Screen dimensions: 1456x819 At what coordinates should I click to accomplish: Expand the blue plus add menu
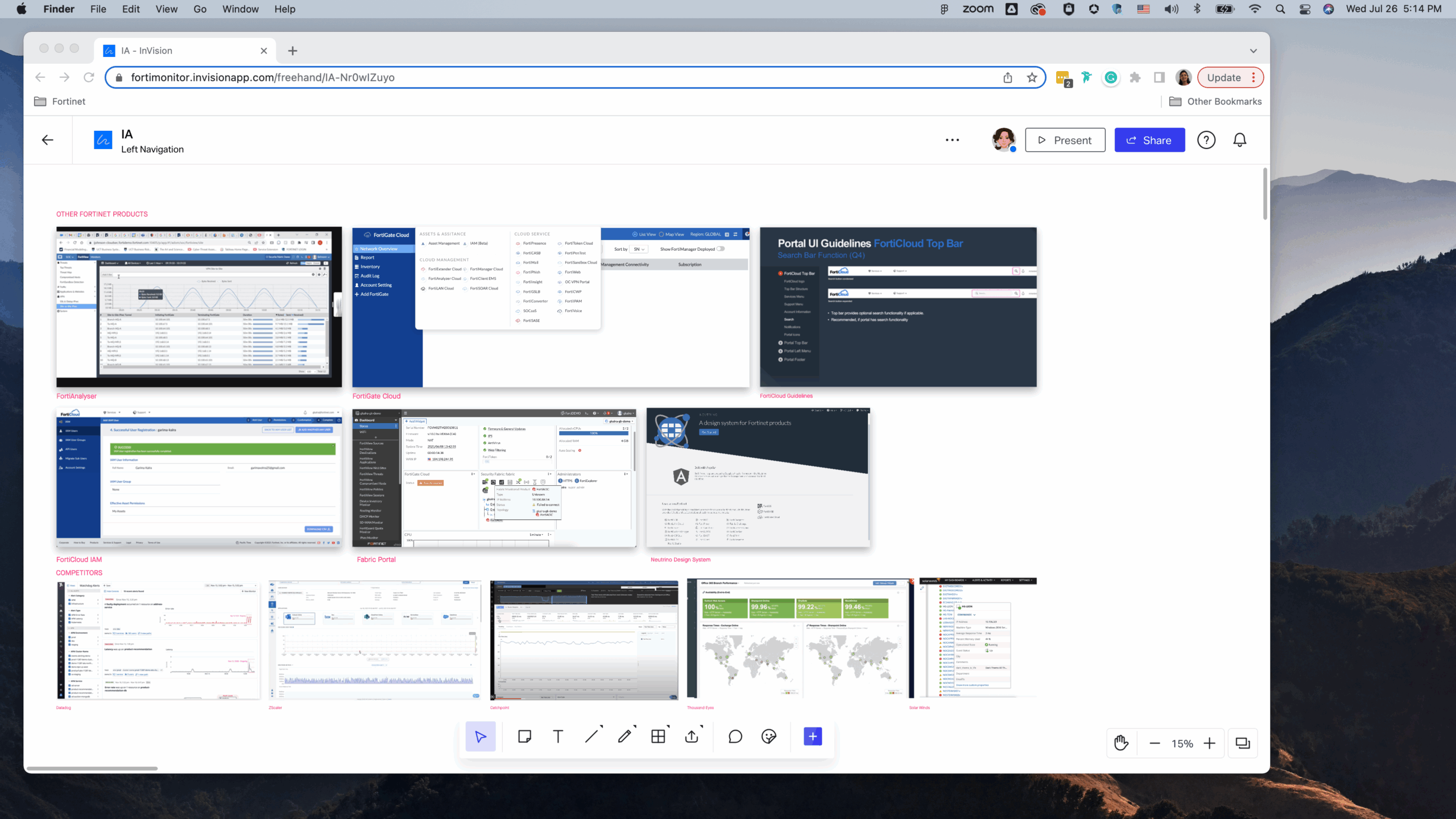pos(813,737)
